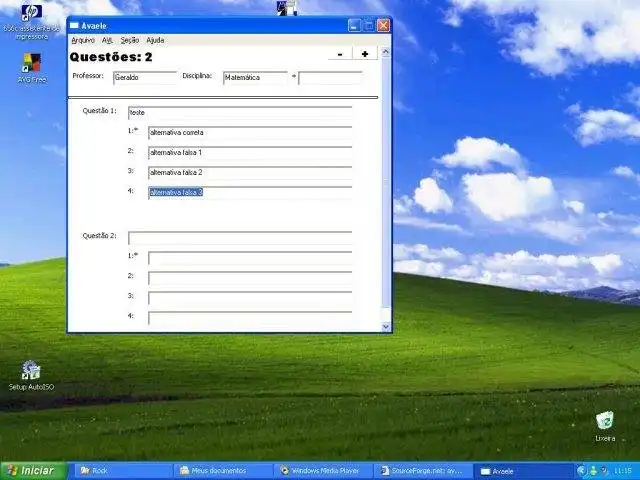Open the Ajuda menu

tap(155, 40)
